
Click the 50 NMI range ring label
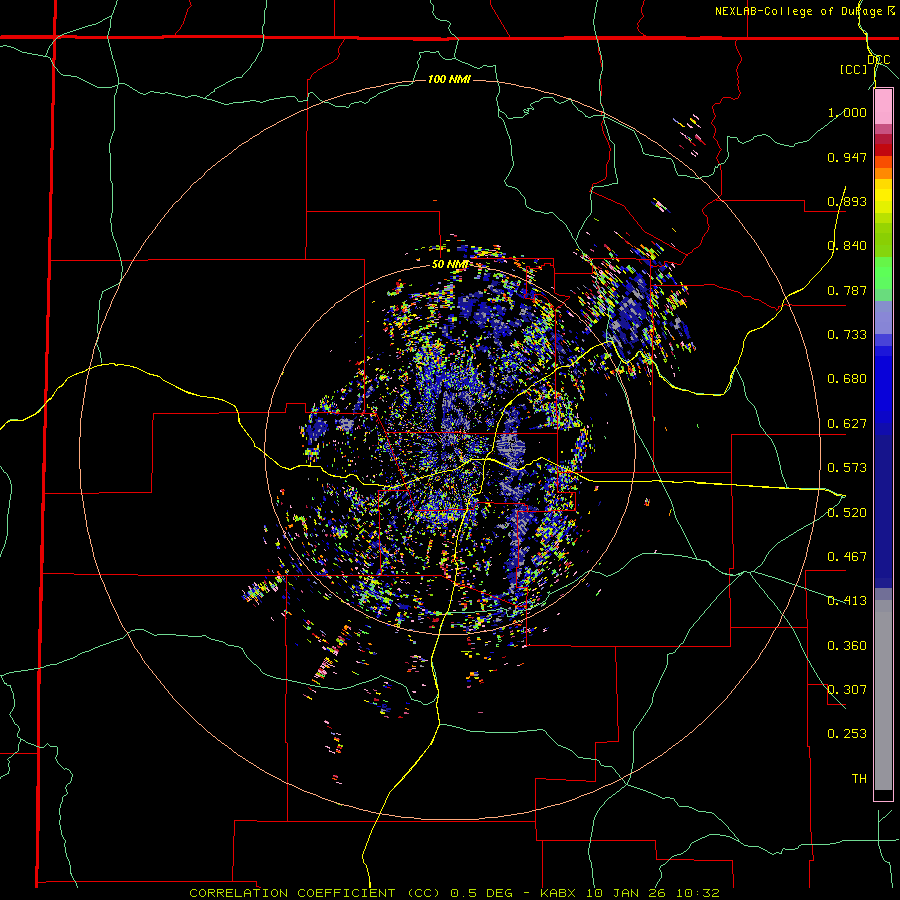click(x=449, y=265)
